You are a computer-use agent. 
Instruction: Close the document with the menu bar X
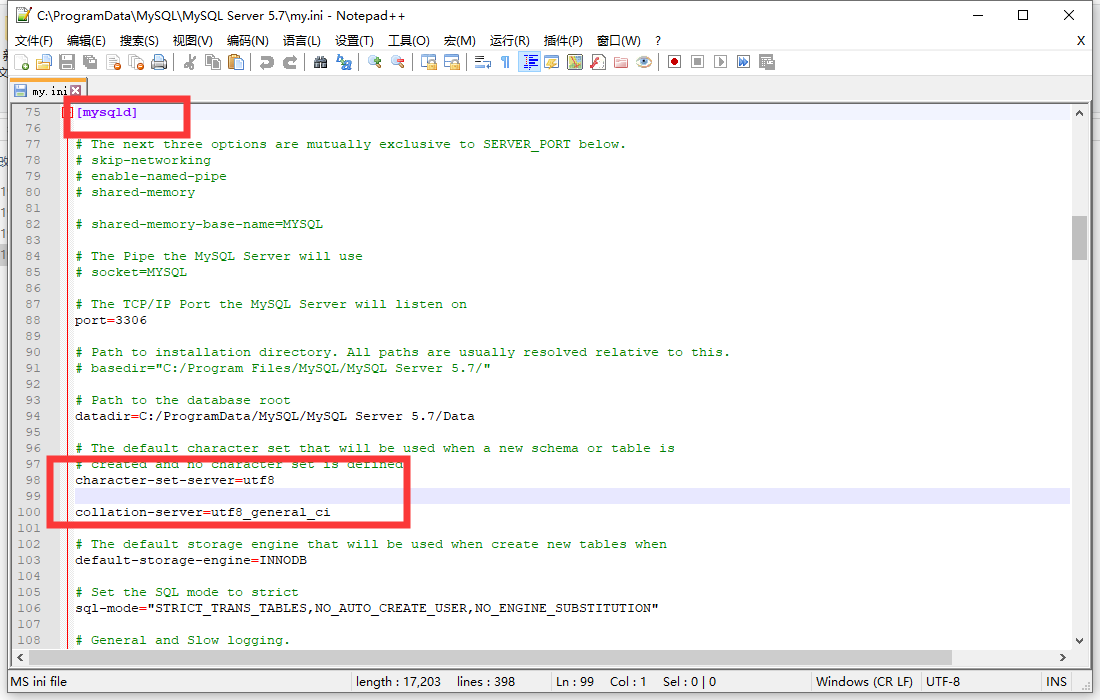pyautogui.click(x=1080, y=41)
